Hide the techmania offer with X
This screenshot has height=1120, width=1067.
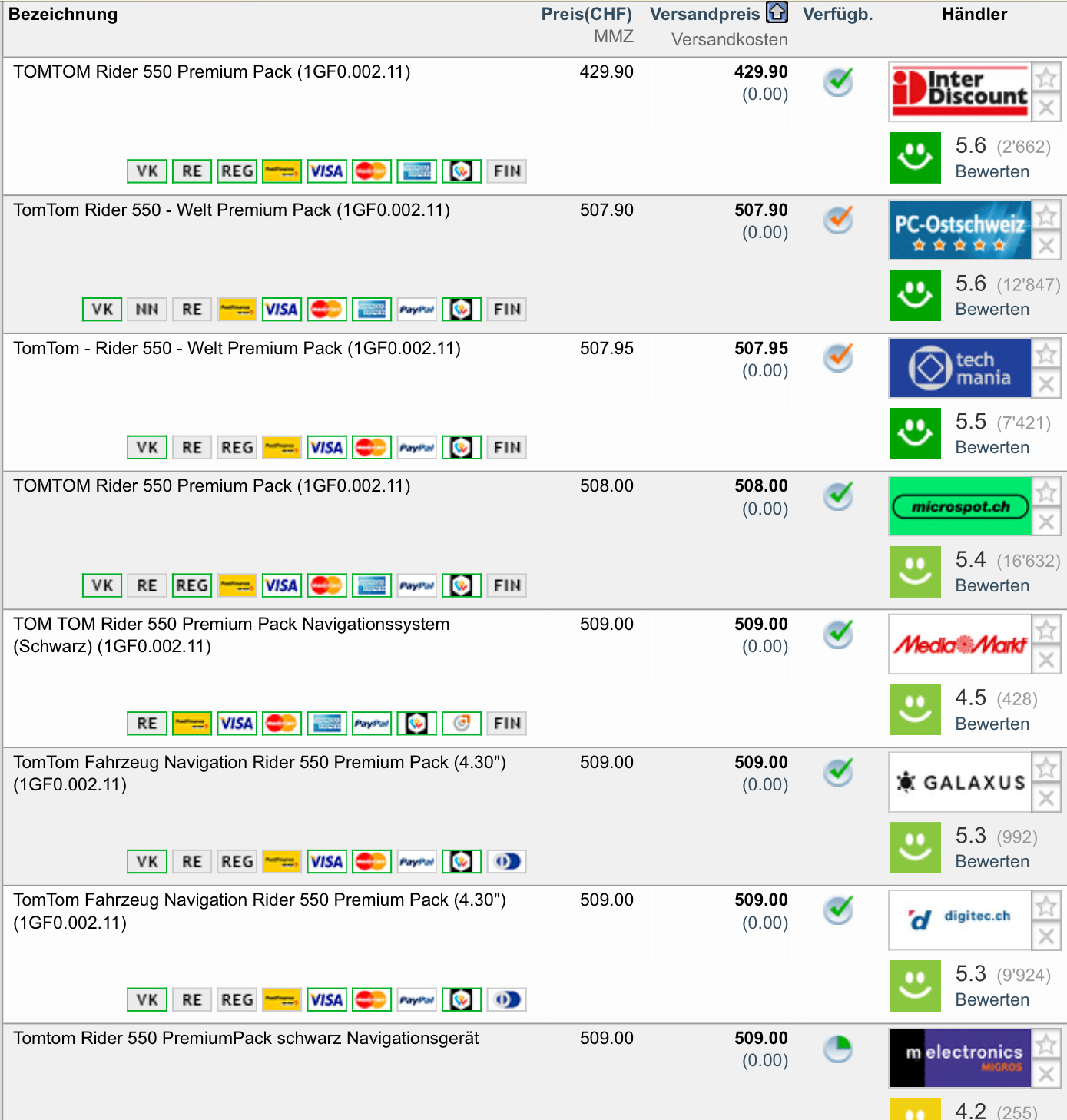coord(1046,383)
